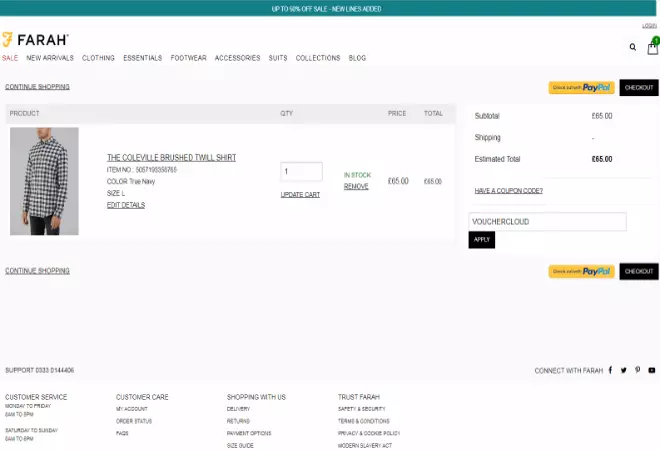660x450 pixels.
Task: Open the shopping bag cart icon
Action: pos(653,47)
